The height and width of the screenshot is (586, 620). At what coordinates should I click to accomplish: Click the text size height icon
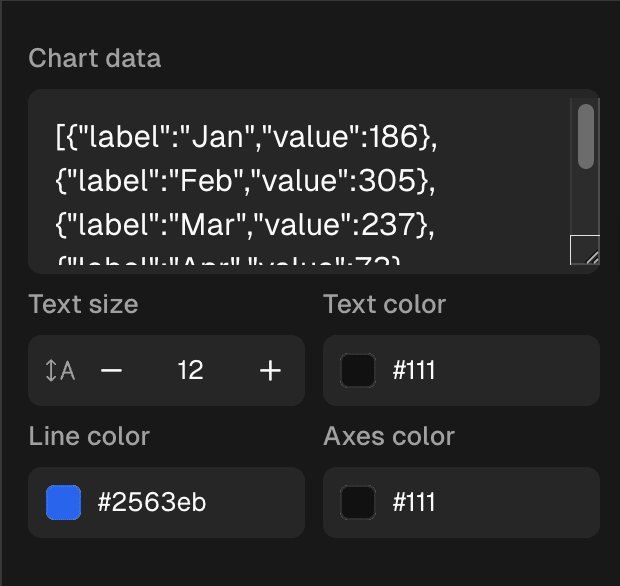click(x=60, y=371)
